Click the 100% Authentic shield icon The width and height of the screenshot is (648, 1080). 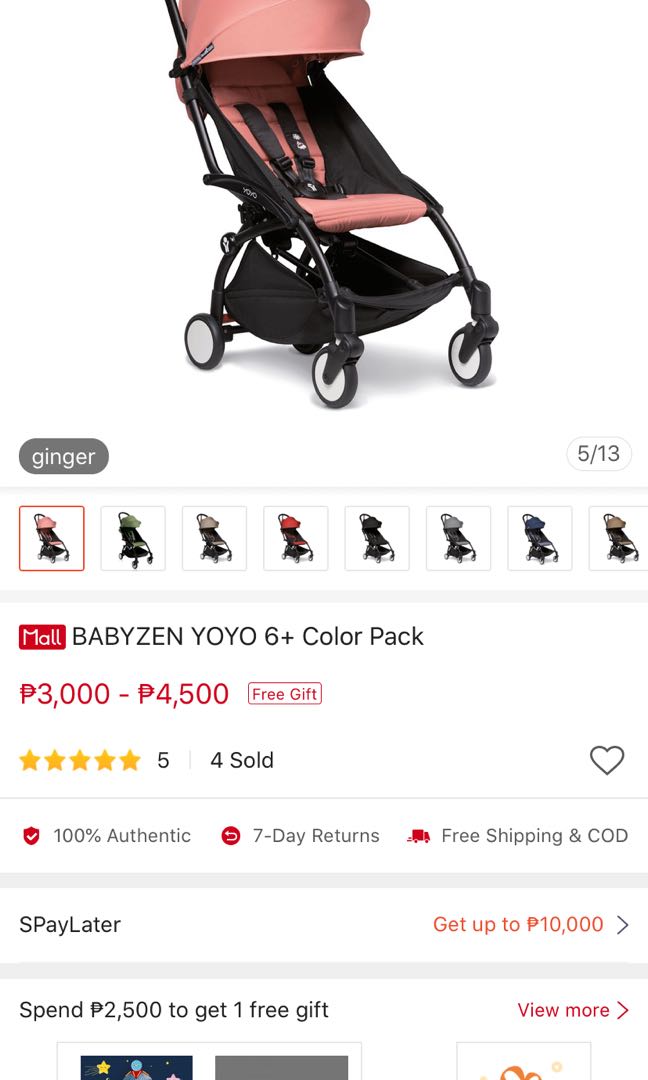click(x=32, y=835)
